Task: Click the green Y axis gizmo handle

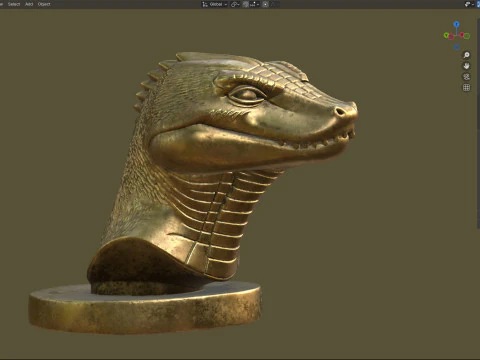Action: 447,35
